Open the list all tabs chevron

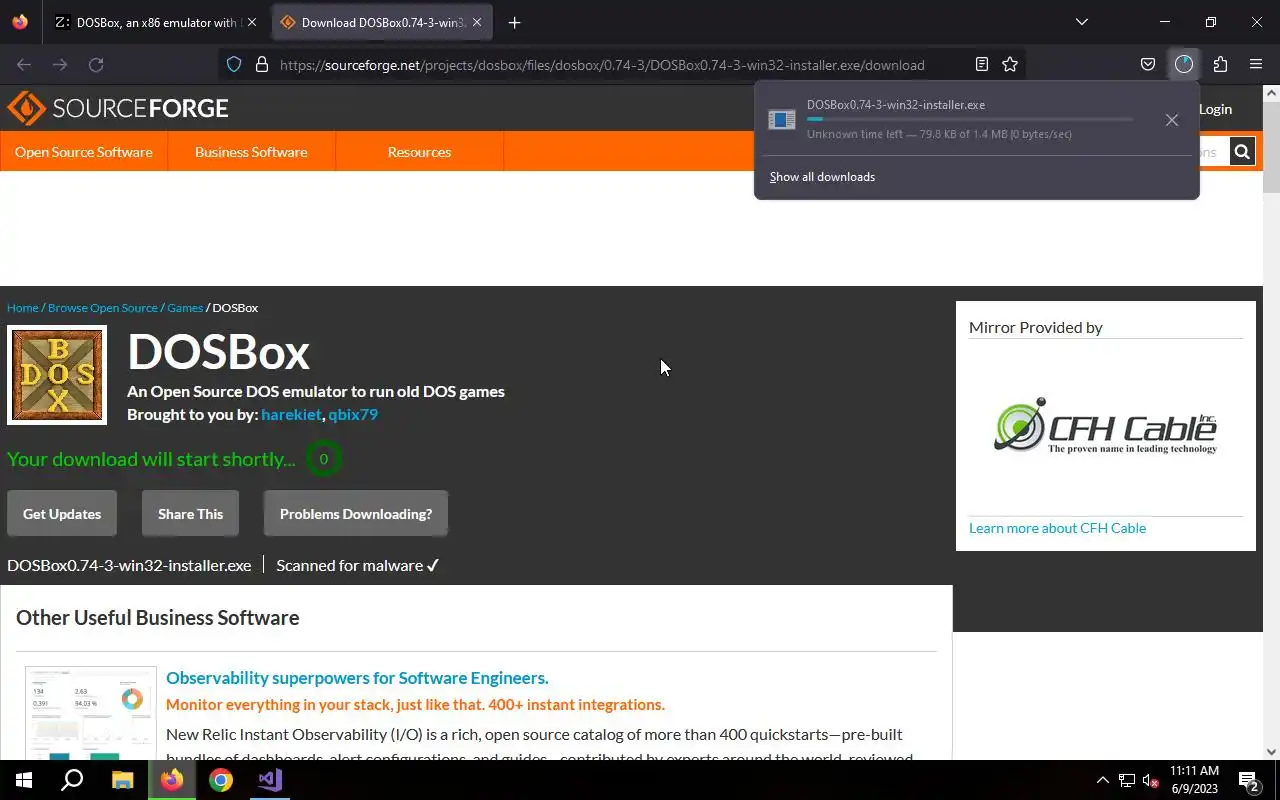coord(1081,22)
